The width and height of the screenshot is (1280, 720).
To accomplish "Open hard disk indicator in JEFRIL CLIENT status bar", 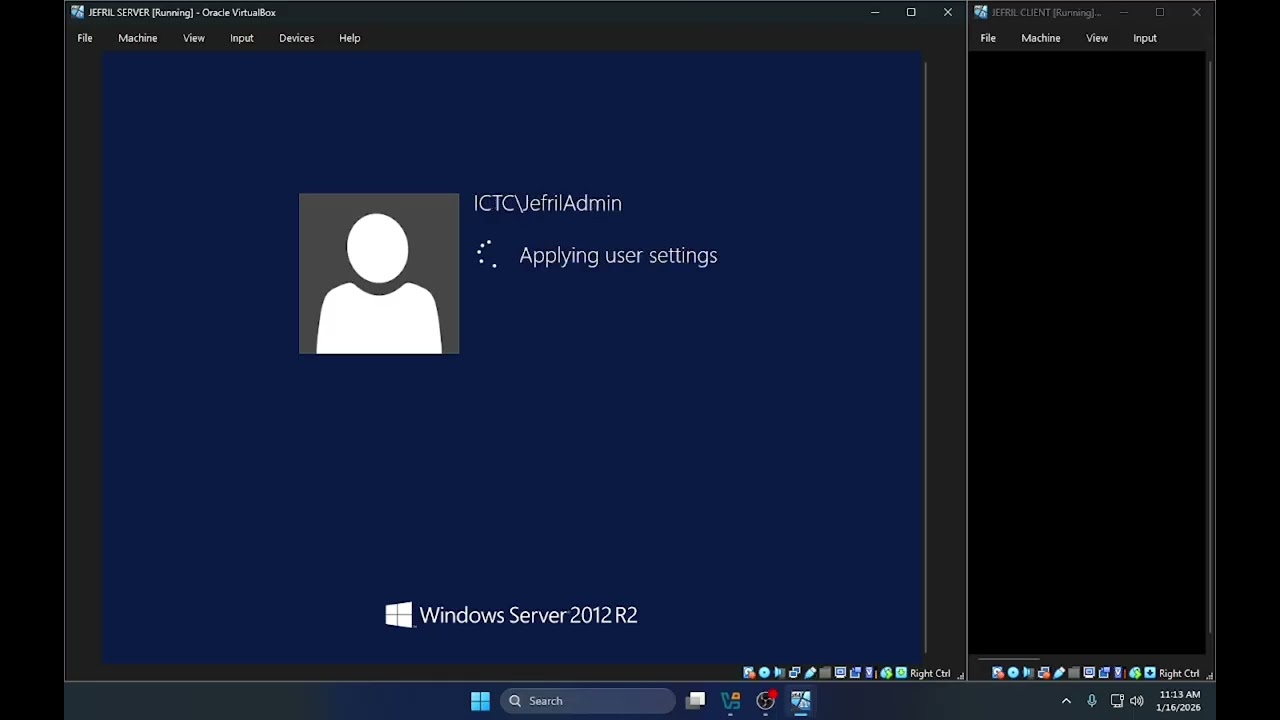I will (x=998, y=673).
